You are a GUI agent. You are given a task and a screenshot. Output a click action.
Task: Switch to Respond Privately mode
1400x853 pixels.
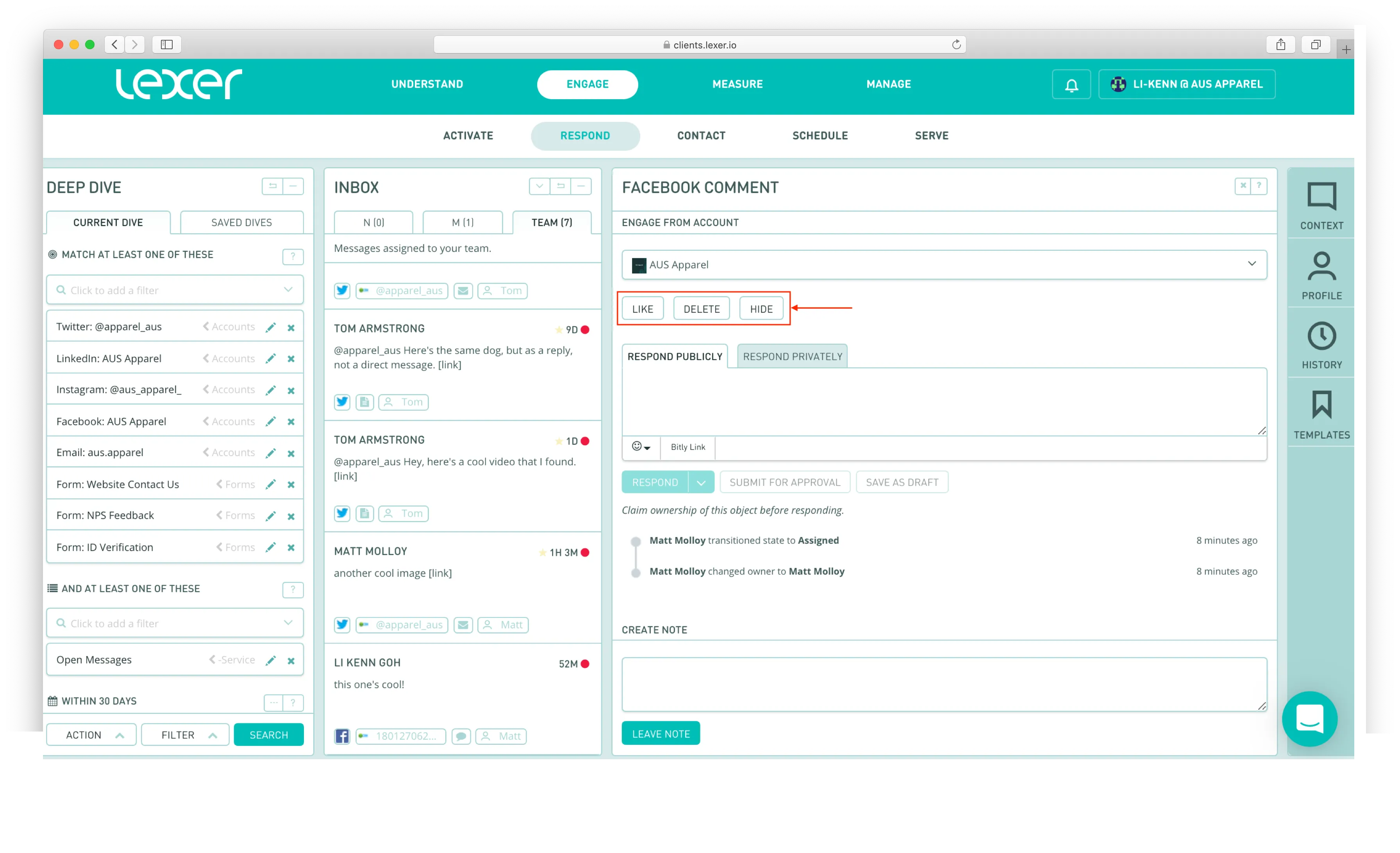coord(792,357)
